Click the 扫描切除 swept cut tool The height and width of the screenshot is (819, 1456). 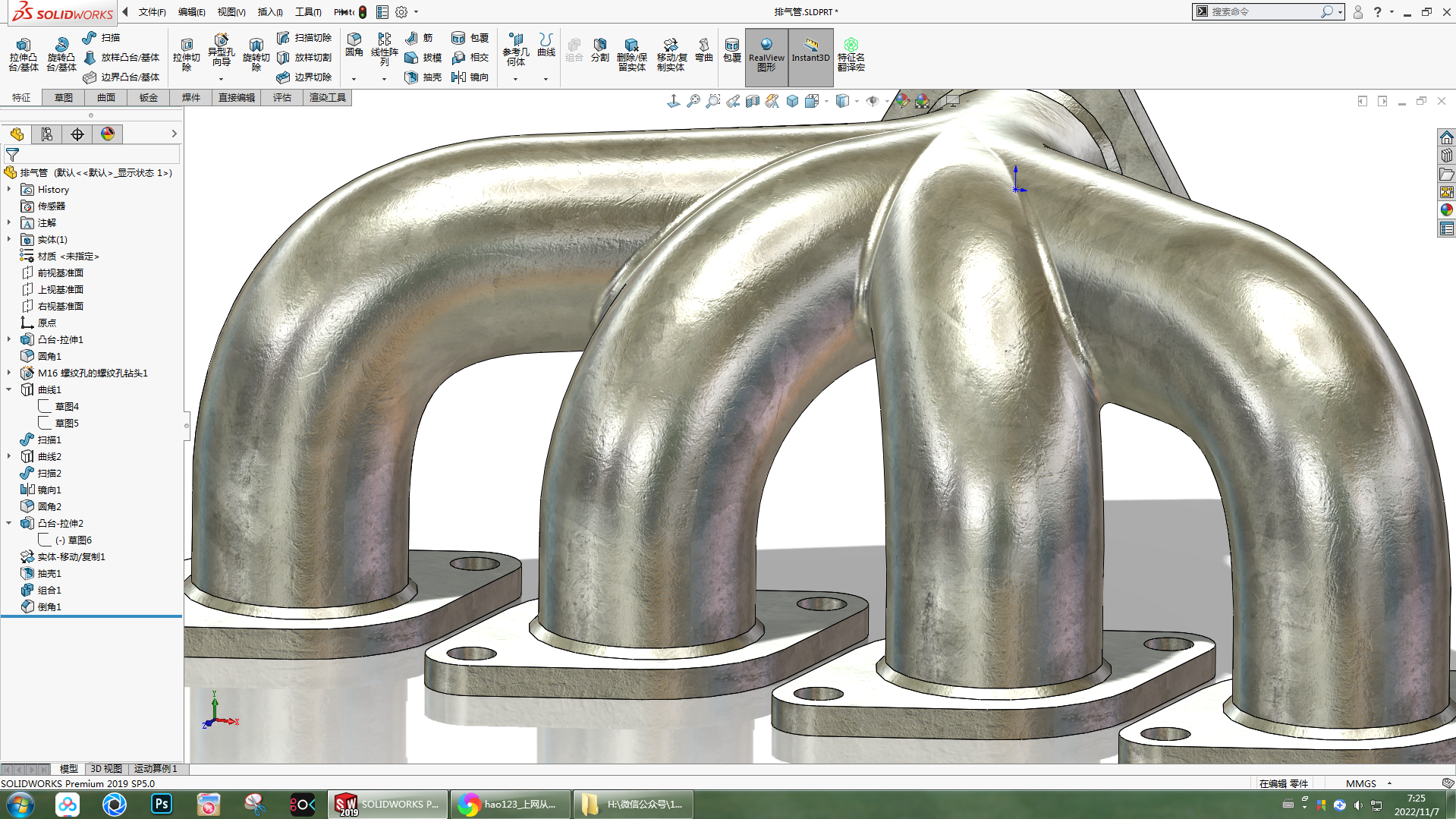304,37
